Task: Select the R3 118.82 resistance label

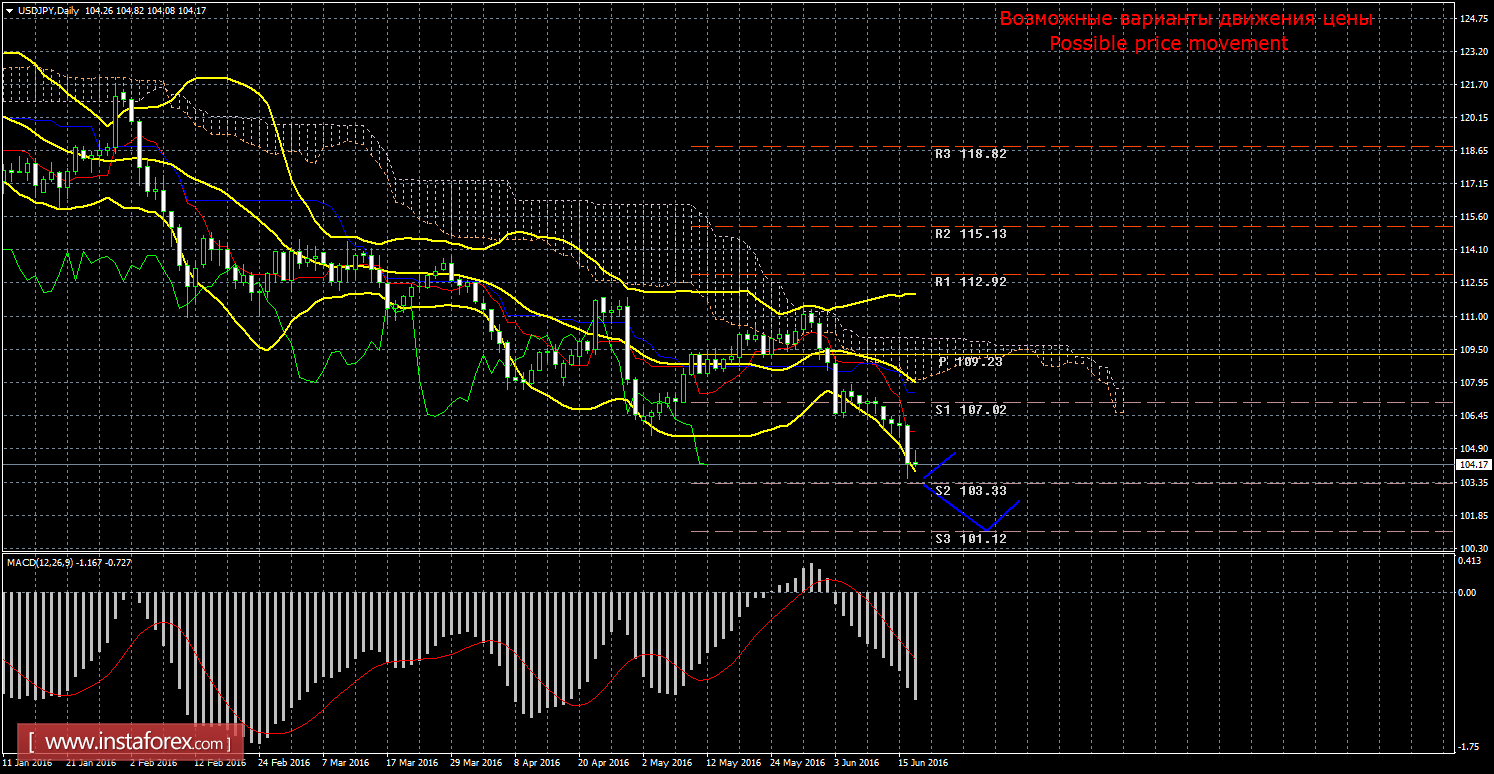Action: [970, 155]
